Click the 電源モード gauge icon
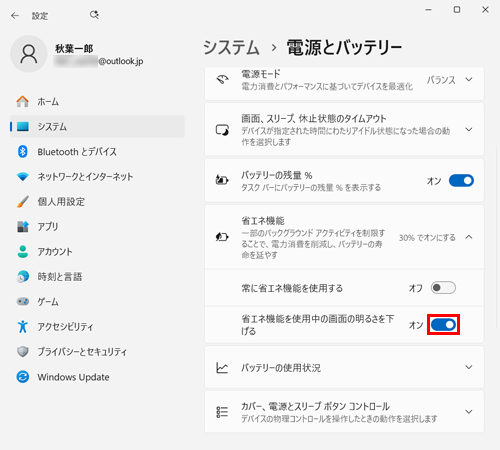500x450 pixels. 222,80
